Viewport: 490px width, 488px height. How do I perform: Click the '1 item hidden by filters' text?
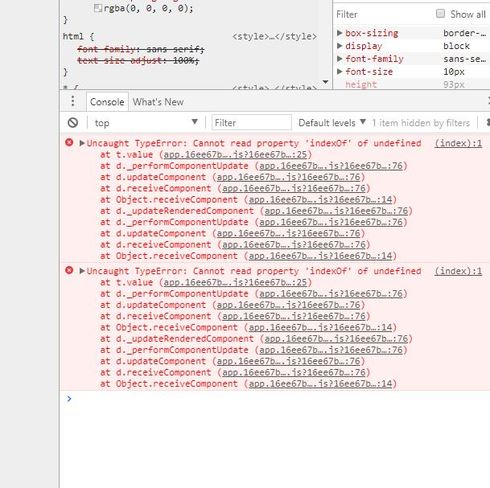[421, 123]
